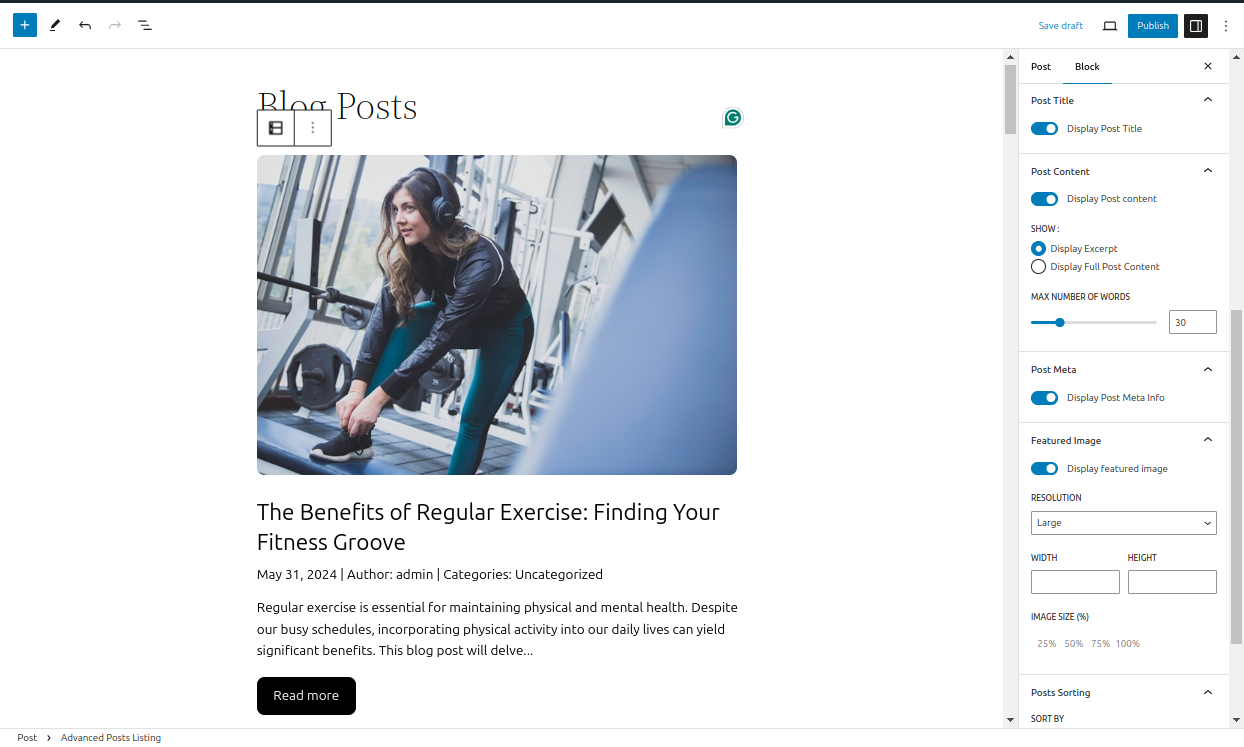Click Save draft link
This screenshot has width=1244, height=747.
pos(1060,26)
